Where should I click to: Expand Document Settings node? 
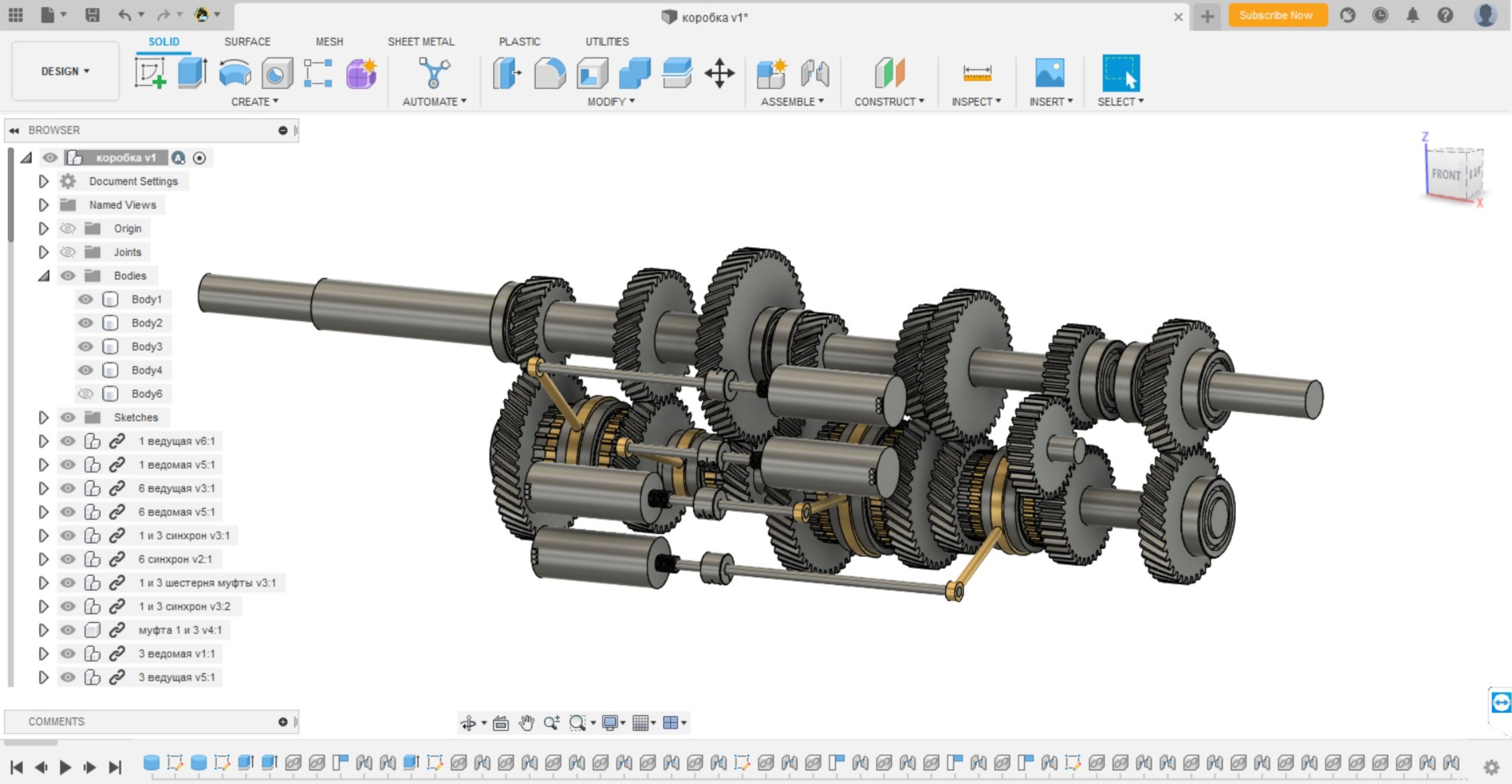pyautogui.click(x=43, y=181)
